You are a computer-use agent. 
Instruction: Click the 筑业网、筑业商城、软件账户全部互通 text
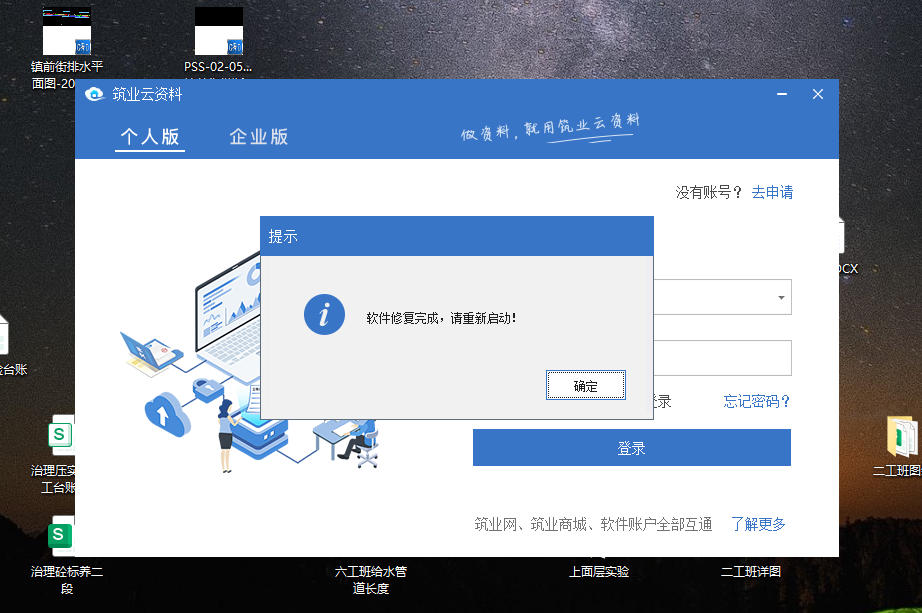point(593,524)
